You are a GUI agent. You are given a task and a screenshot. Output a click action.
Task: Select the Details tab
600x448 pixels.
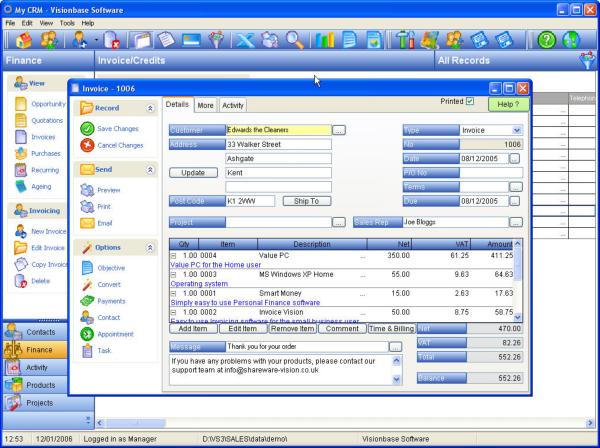(x=177, y=105)
